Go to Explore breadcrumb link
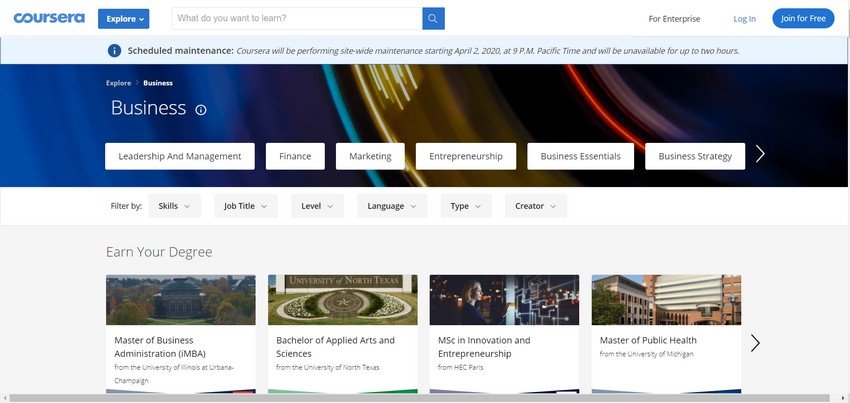The height and width of the screenshot is (403, 850). pyautogui.click(x=119, y=83)
